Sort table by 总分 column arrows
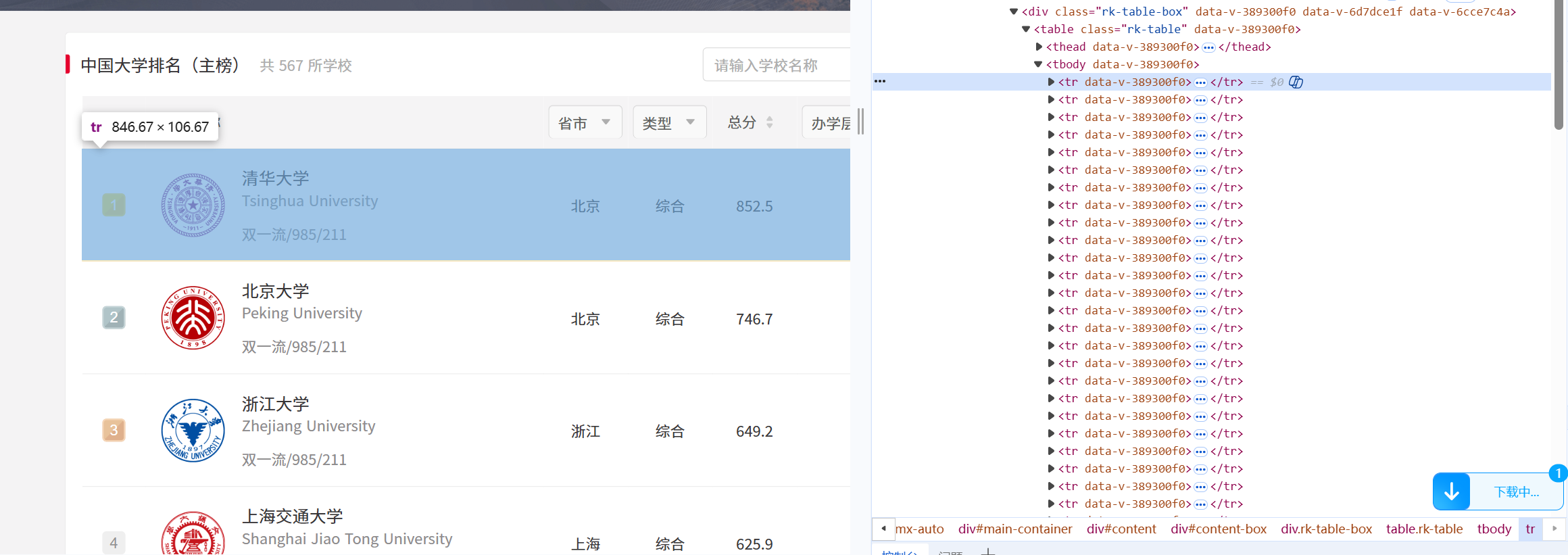The image size is (1568, 555). point(769,122)
